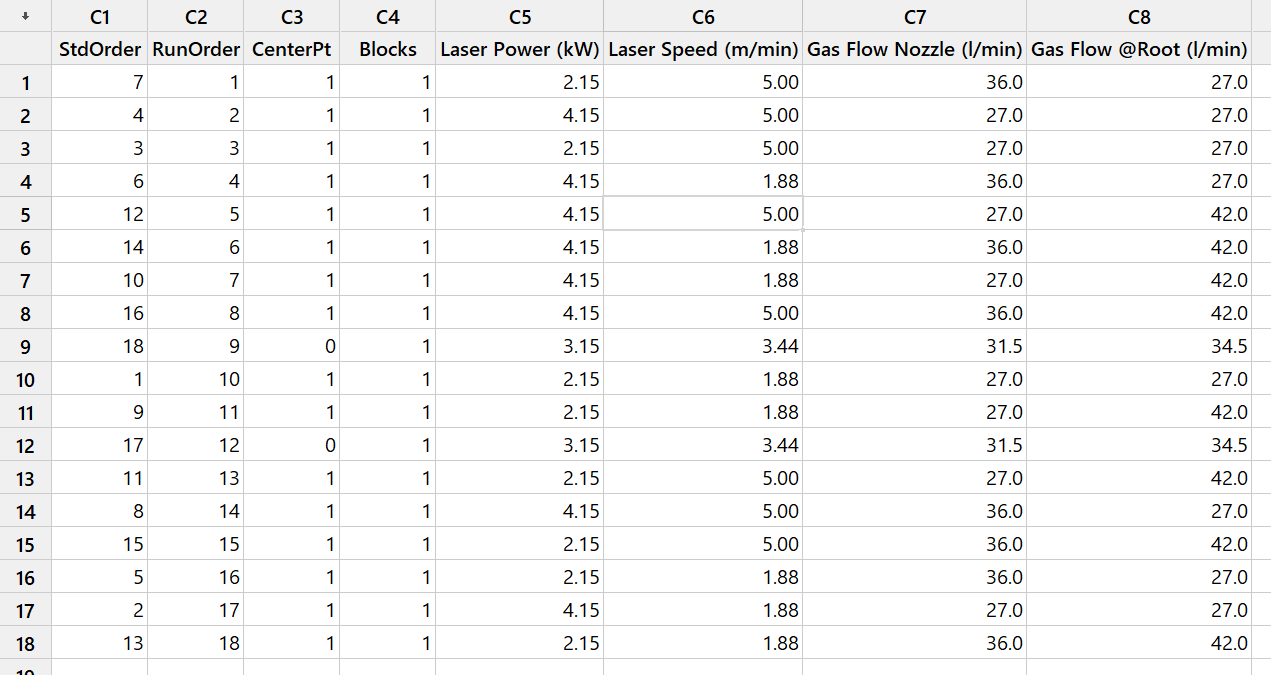Select row header 2
The image size is (1271, 675).
point(25,115)
